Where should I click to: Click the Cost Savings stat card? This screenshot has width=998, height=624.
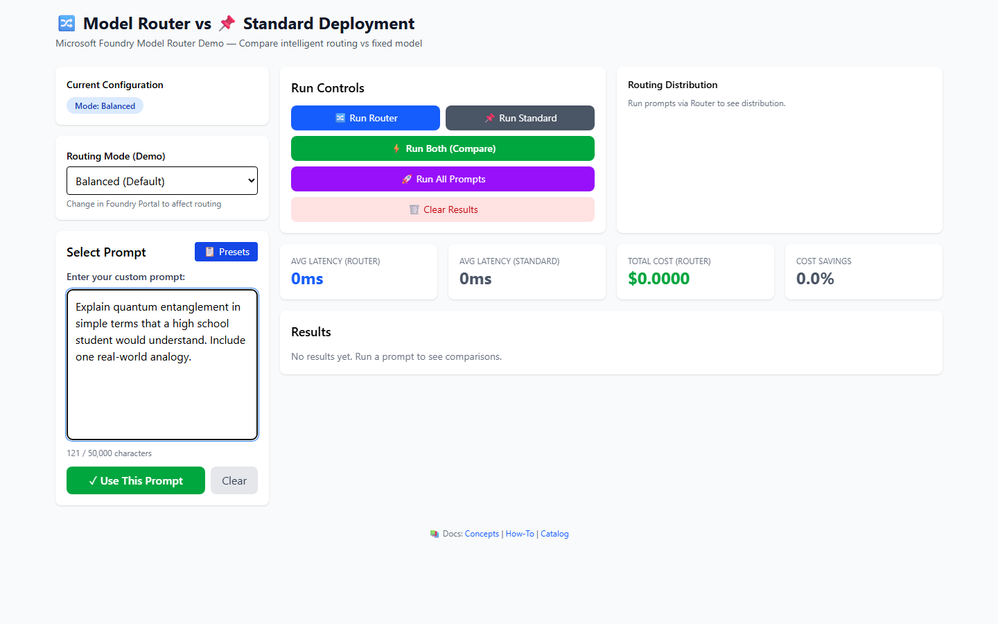tap(864, 272)
